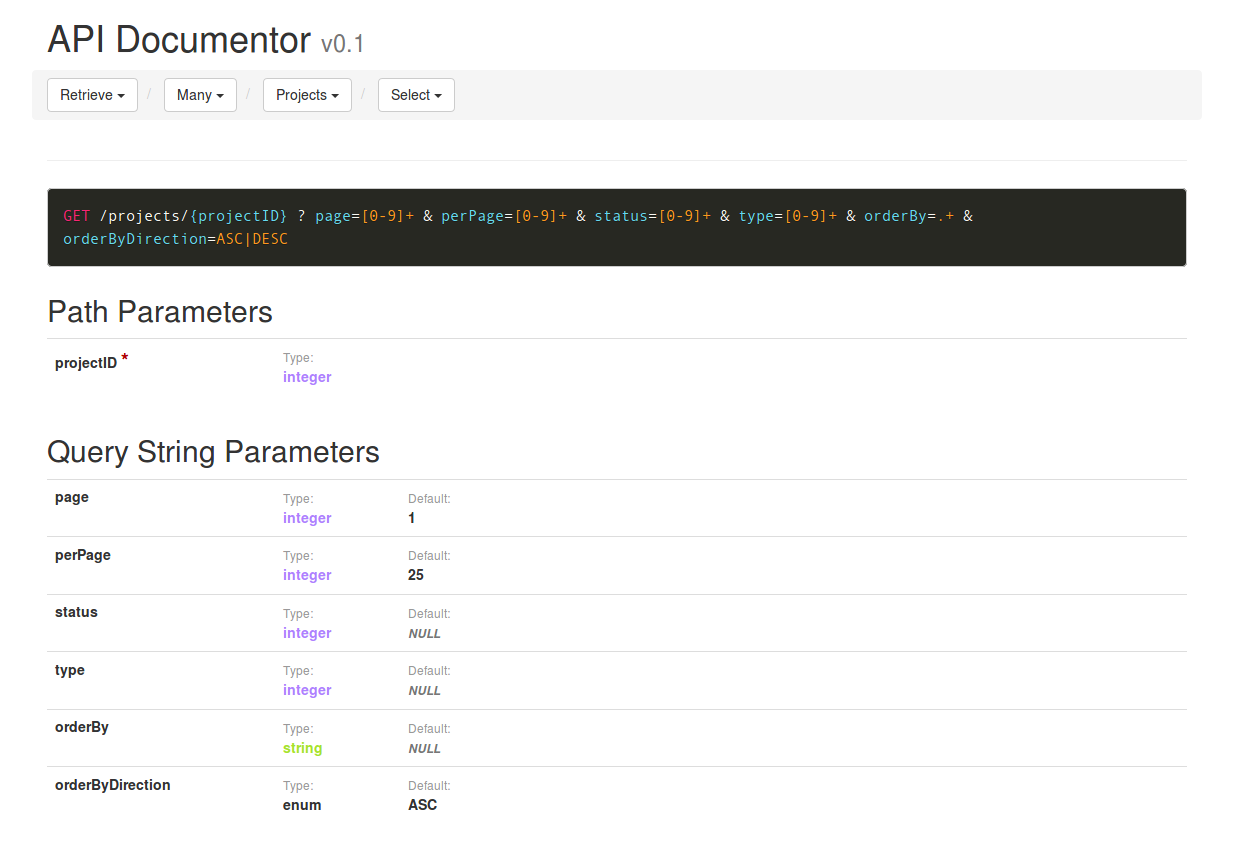
Task: Click the default value 25 for perPage
Action: (x=416, y=575)
